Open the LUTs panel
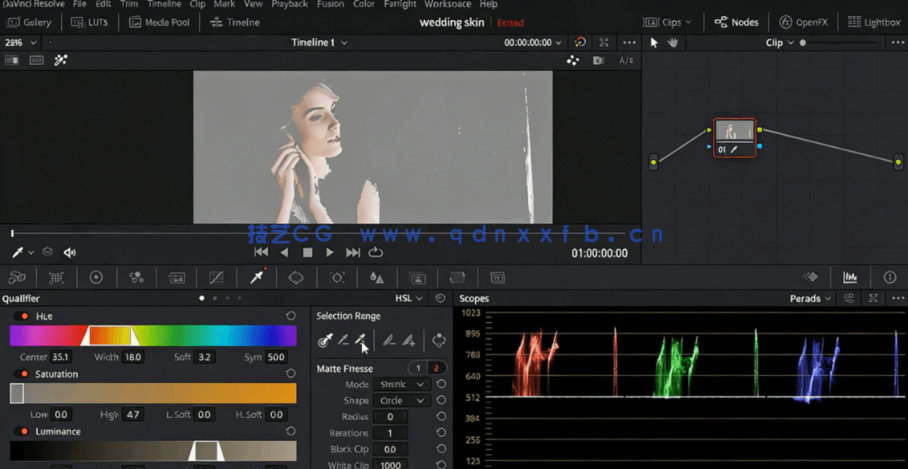This screenshot has width=908, height=469. [x=87, y=23]
